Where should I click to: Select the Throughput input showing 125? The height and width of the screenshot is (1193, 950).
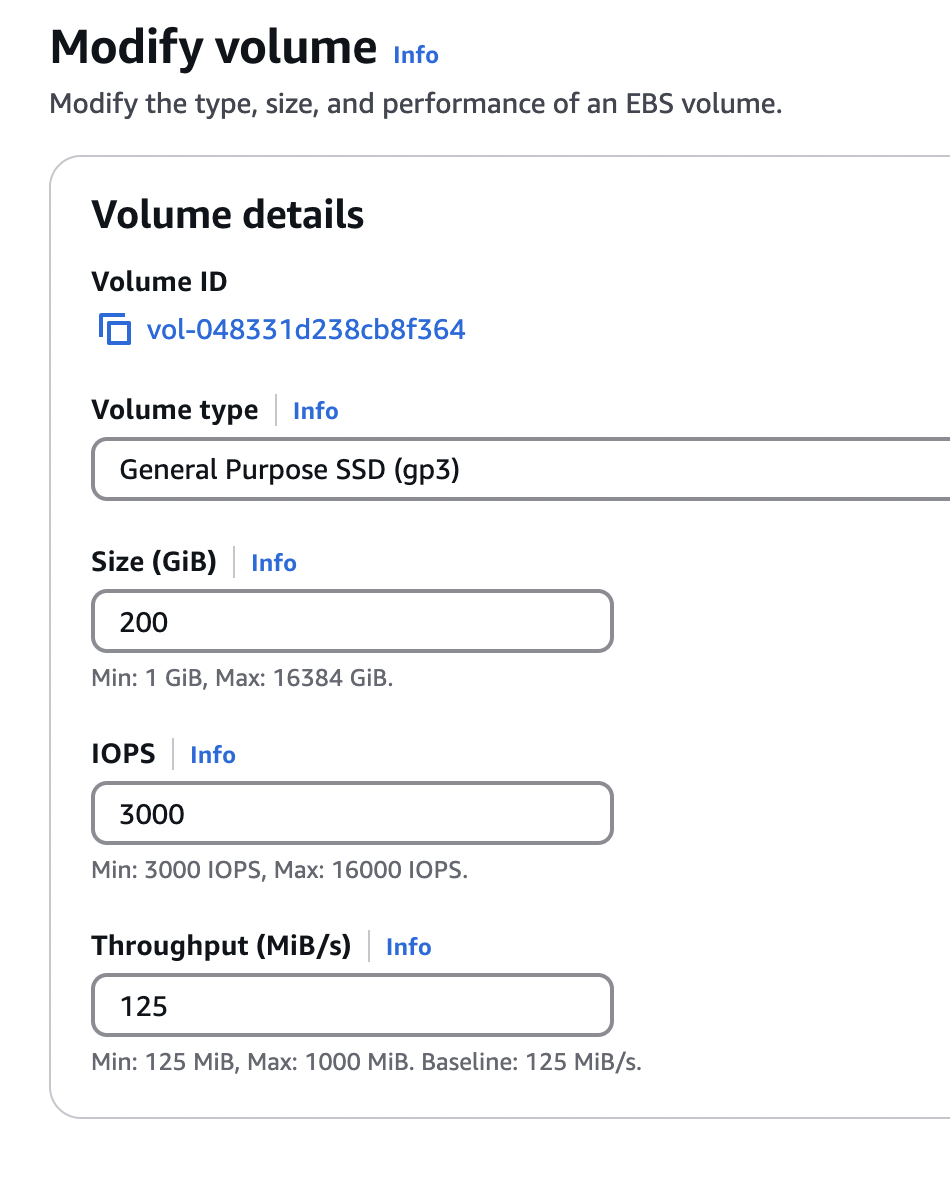pyautogui.click(x=351, y=1006)
